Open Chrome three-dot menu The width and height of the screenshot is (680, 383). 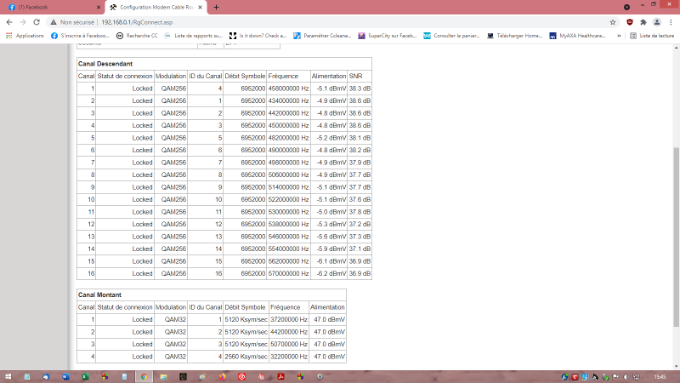pyautogui.click(x=670, y=22)
